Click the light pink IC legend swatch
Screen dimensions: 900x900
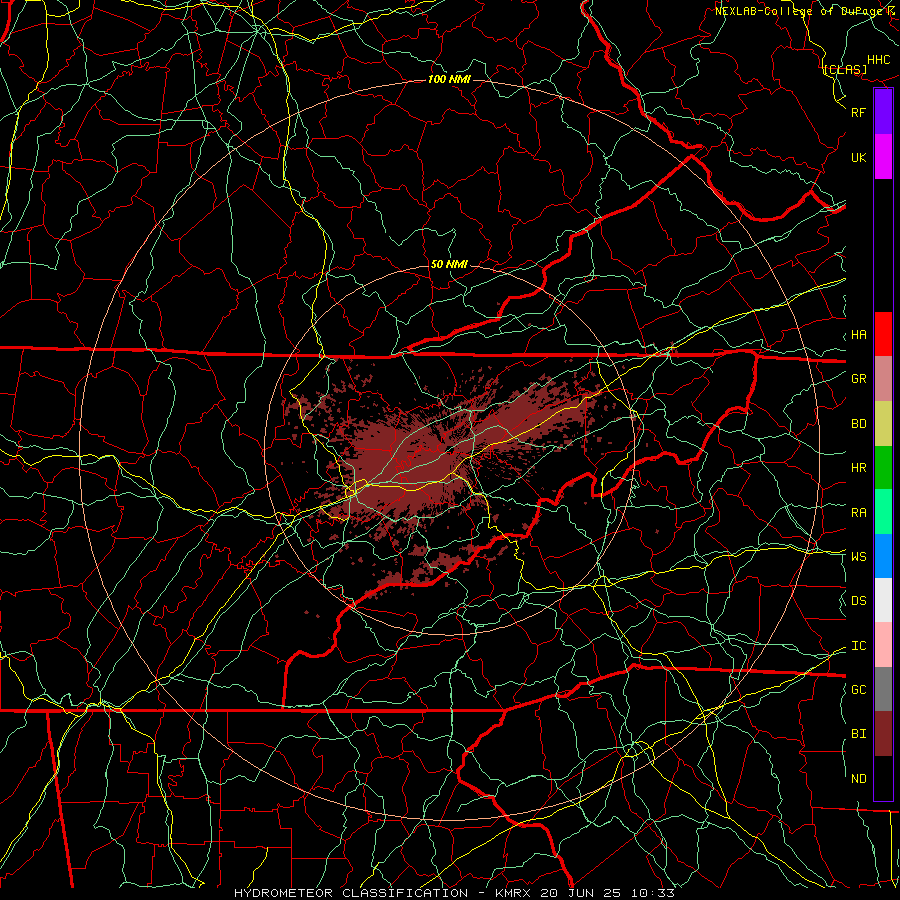tap(883, 645)
